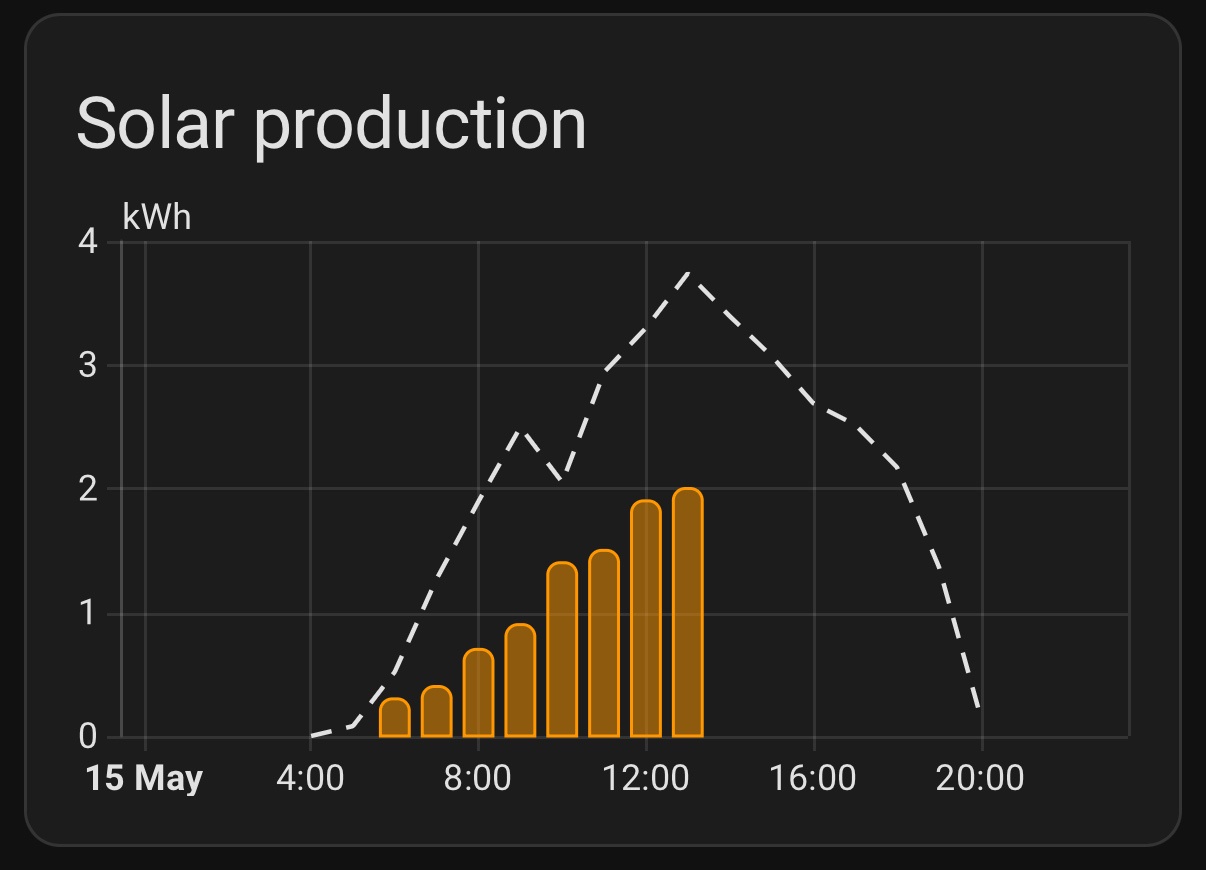Click the orange bar for 7:00
This screenshot has width=1206, height=870.
coord(437,712)
